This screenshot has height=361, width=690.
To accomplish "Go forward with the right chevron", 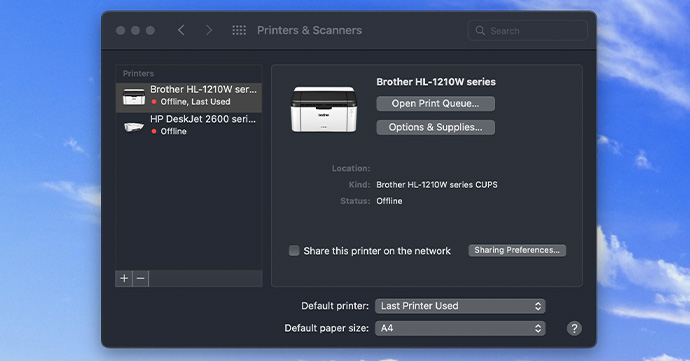I will [209, 30].
